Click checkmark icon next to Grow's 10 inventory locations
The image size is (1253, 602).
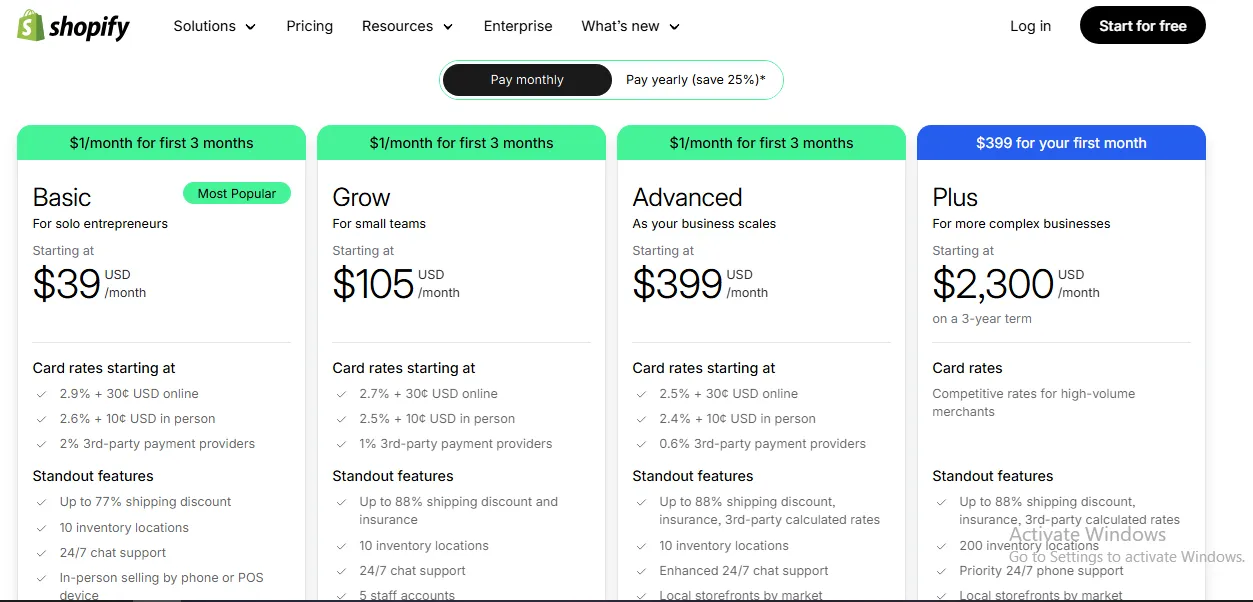pos(341,546)
